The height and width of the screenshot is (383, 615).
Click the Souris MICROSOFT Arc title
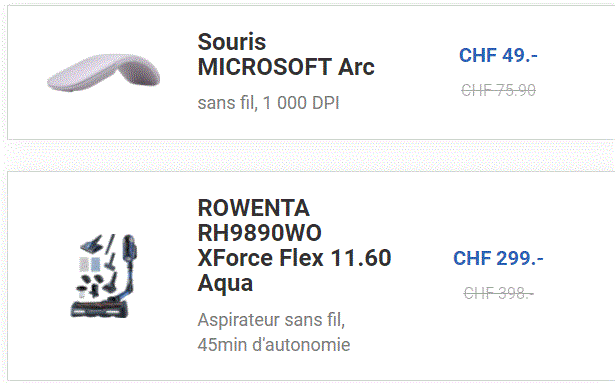[286, 54]
